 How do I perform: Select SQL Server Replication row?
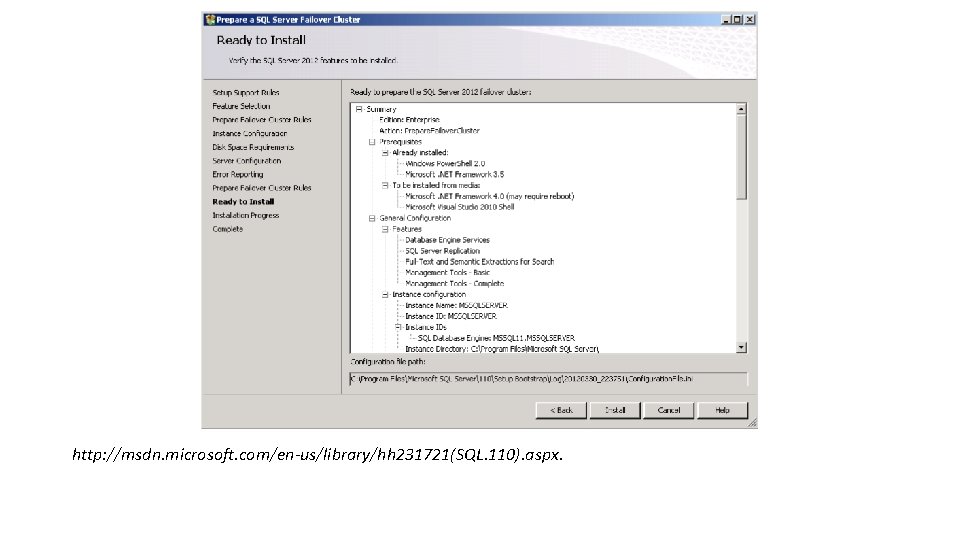442,251
